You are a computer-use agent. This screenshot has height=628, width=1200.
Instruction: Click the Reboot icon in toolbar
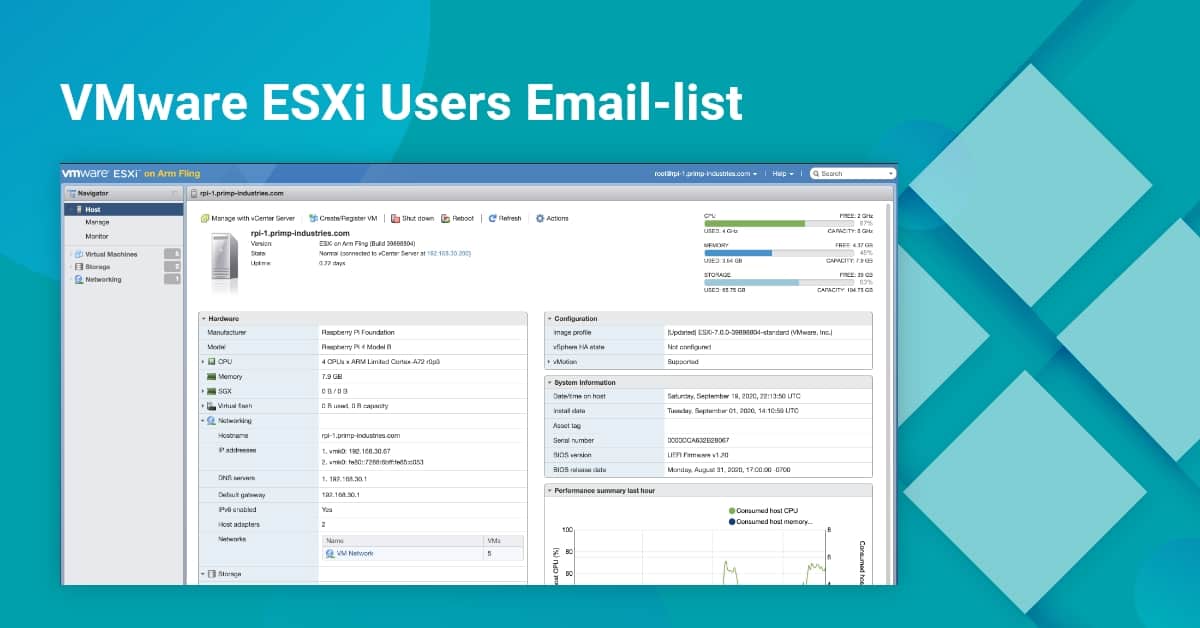click(x=445, y=218)
